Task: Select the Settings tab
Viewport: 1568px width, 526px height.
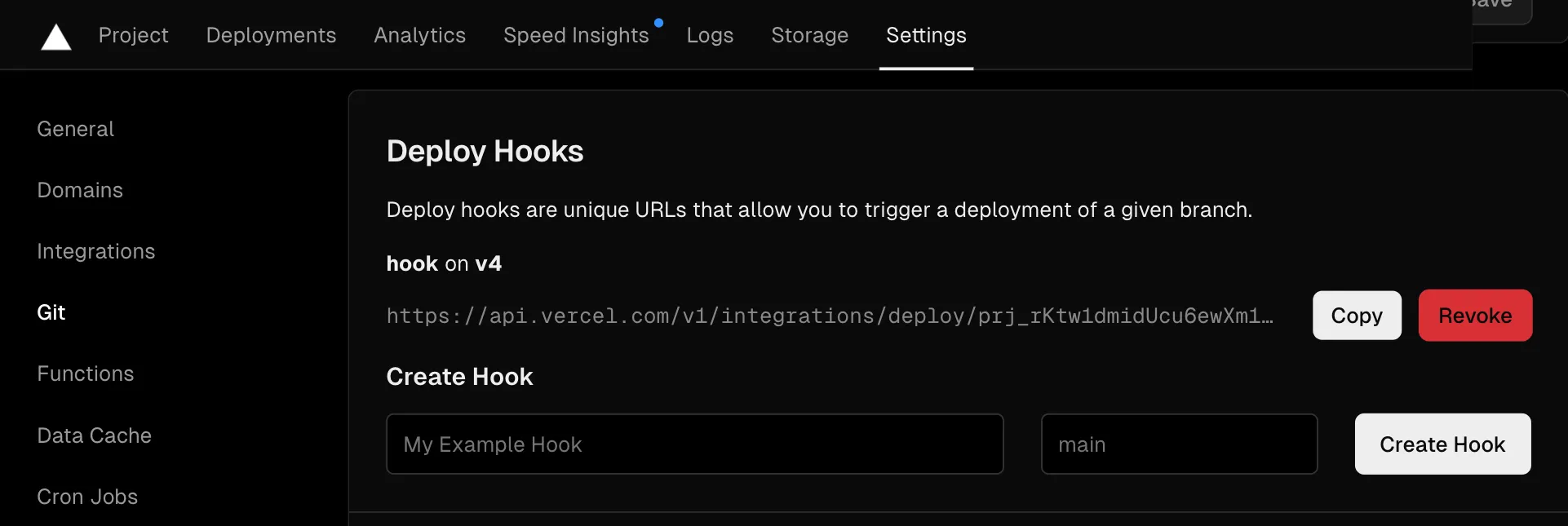Action: [x=926, y=35]
